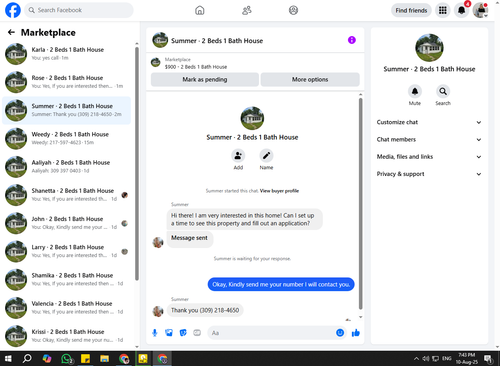Open WhatsApp from the taskbar
Screen dimensions: 500x366
(67, 359)
